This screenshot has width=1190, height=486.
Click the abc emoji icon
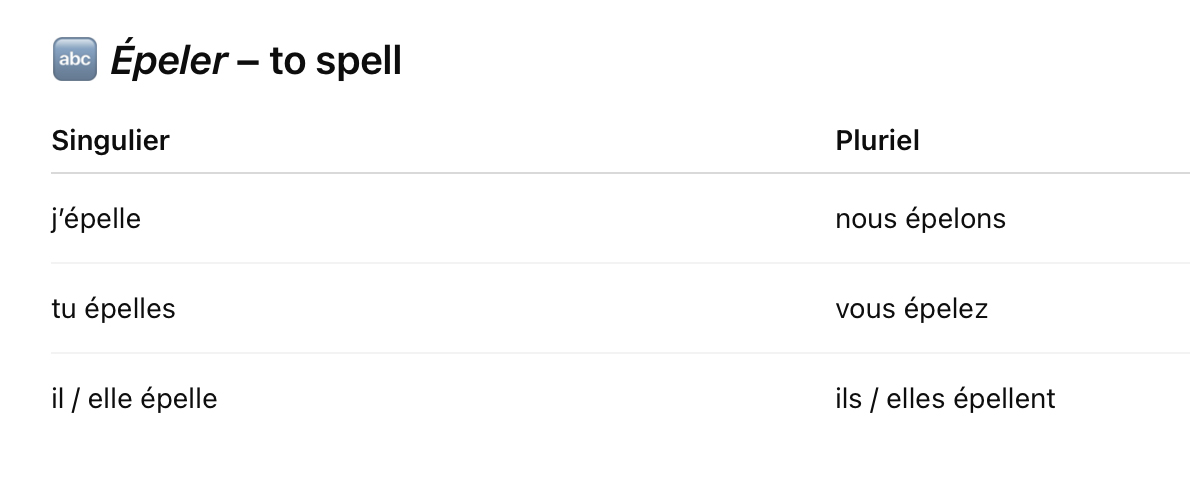tap(74, 59)
